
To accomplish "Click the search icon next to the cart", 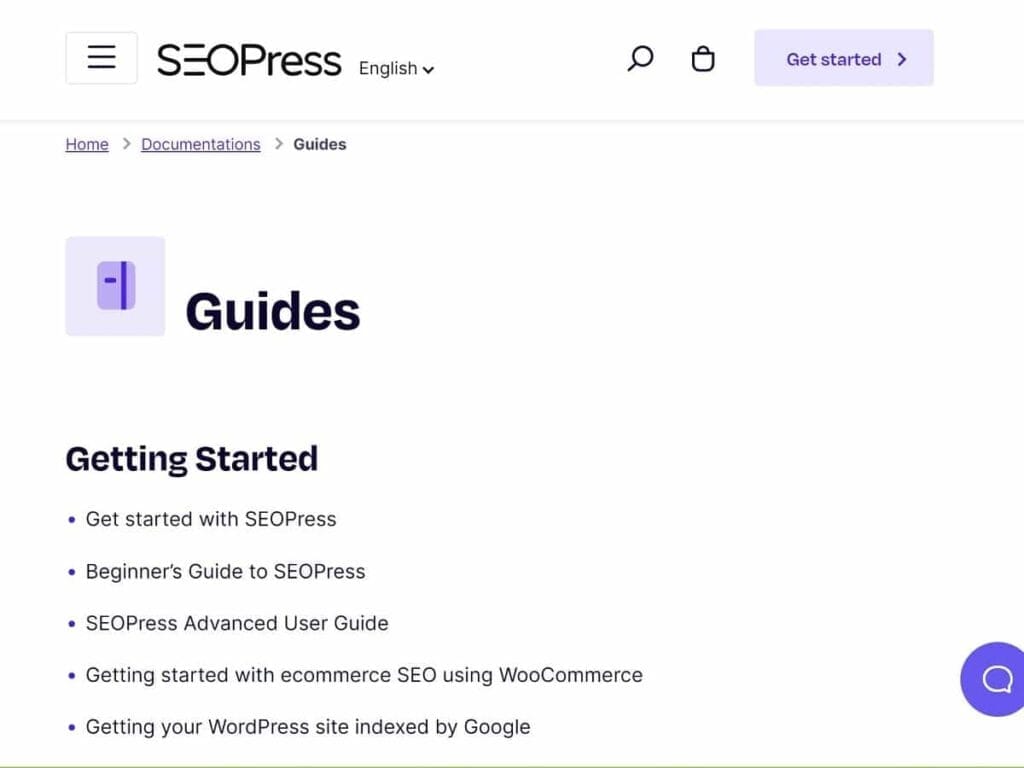I will 639,59.
